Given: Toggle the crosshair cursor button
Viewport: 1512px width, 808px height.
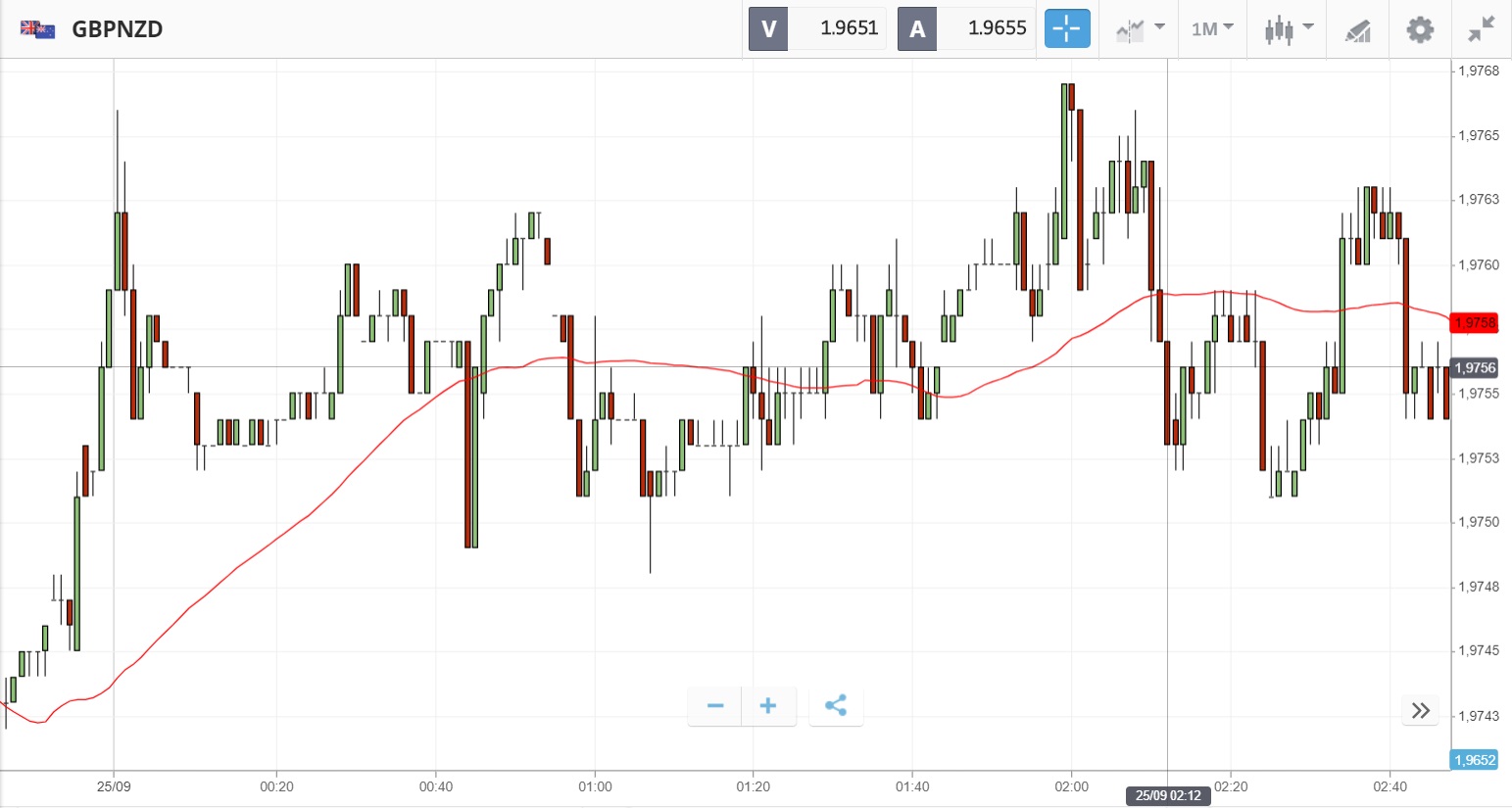Looking at the screenshot, I should [1066, 28].
